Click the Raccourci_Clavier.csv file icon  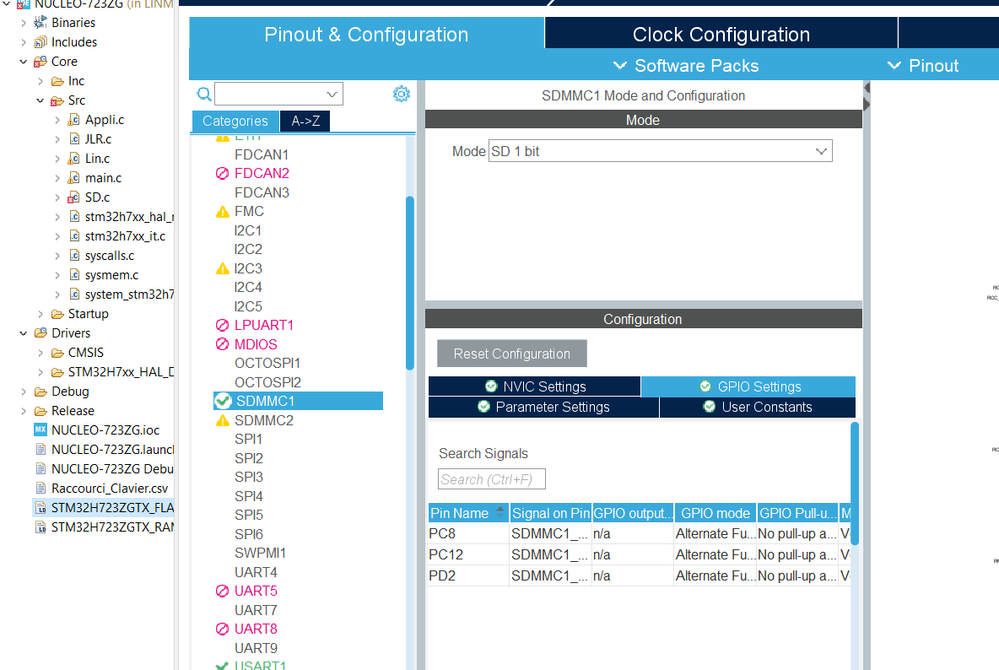tap(41, 488)
